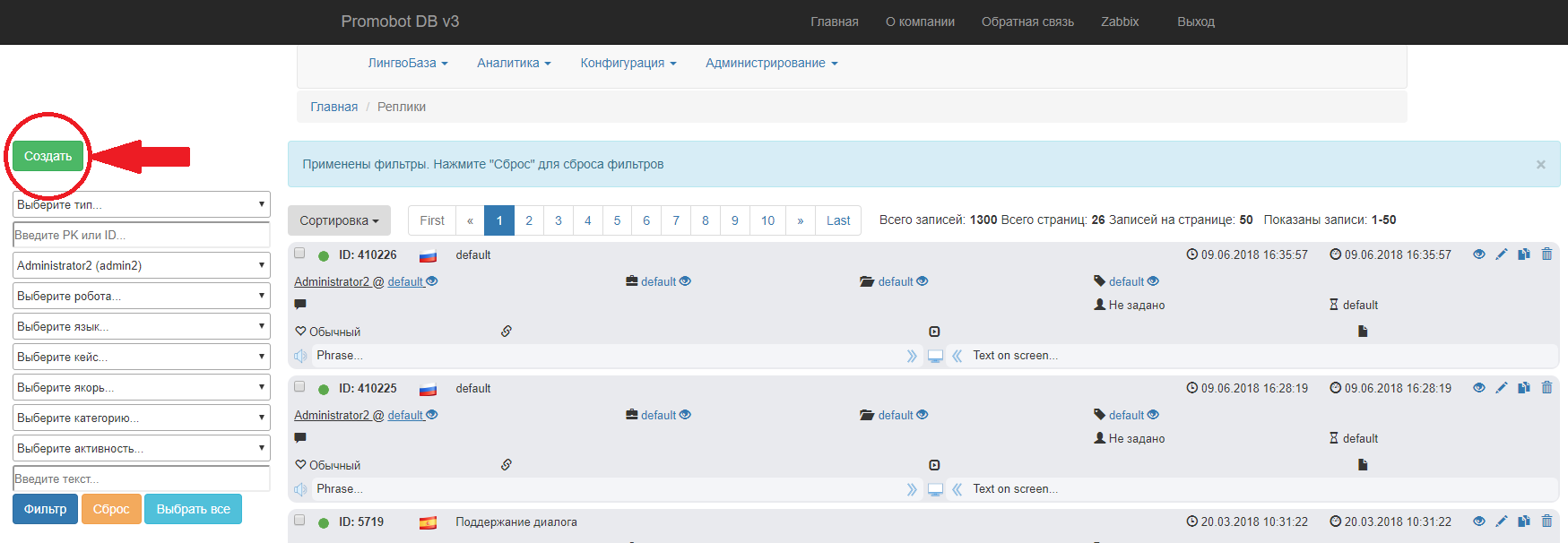Expand the Сортировка sort dropdown

coord(339,220)
